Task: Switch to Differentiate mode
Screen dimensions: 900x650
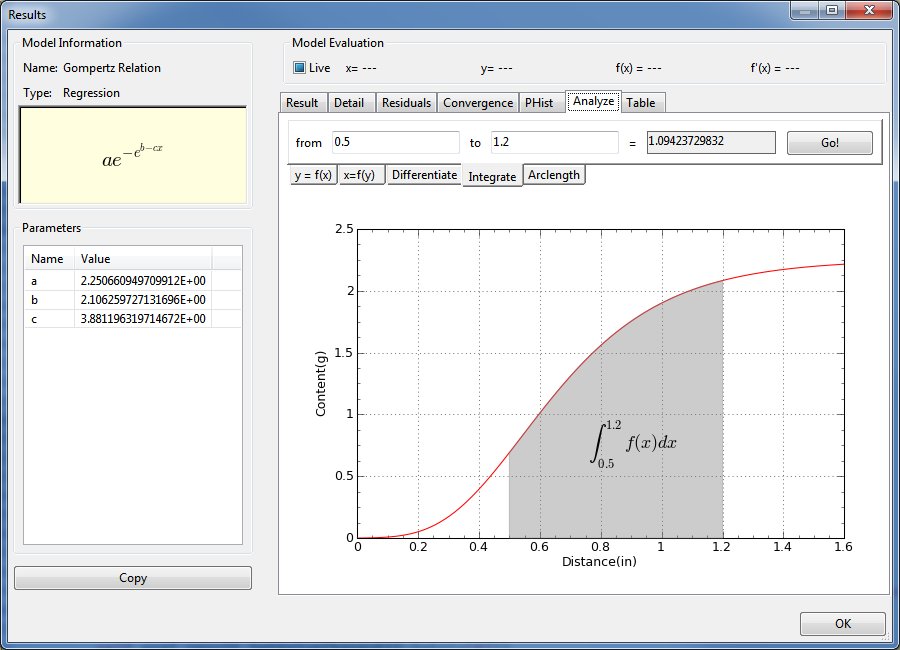Action: (424, 175)
